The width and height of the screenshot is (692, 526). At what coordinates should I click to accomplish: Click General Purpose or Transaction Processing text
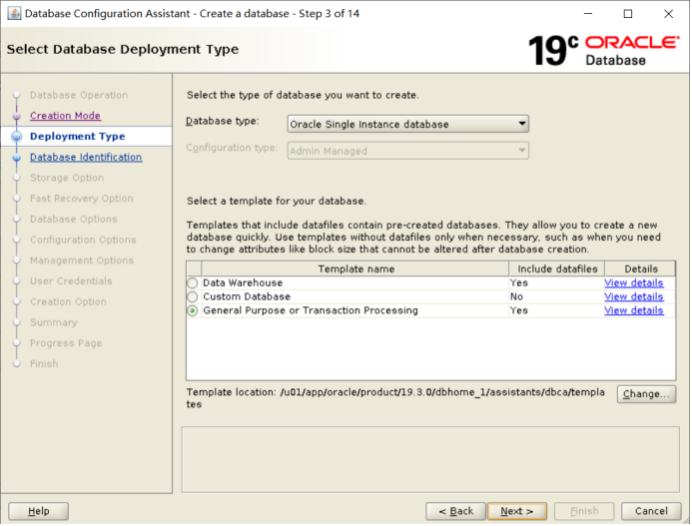[x=310, y=311]
